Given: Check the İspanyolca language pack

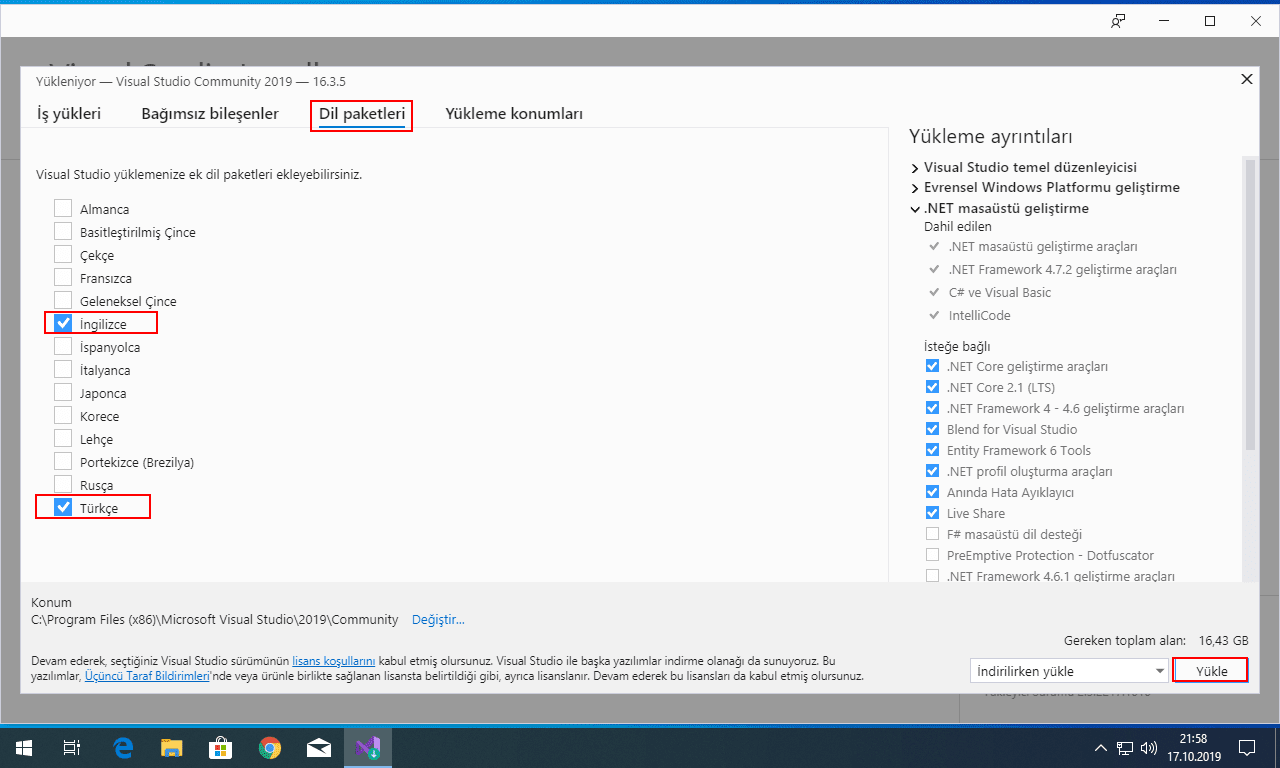Looking at the screenshot, I should [x=63, y=347].
